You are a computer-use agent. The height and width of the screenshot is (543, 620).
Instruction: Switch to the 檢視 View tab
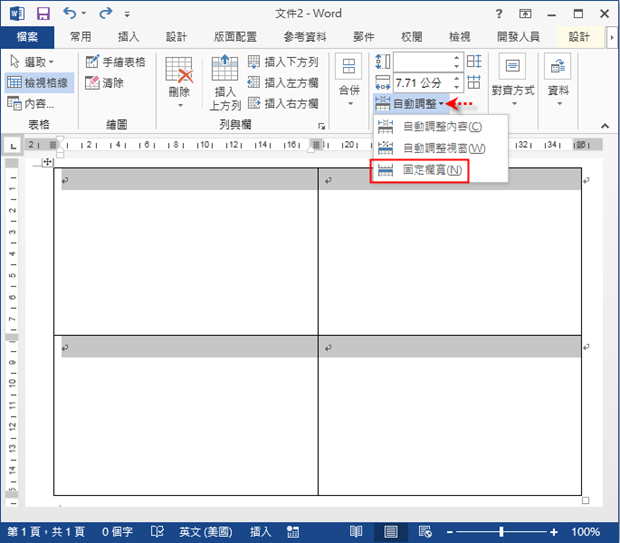(459, 37)
